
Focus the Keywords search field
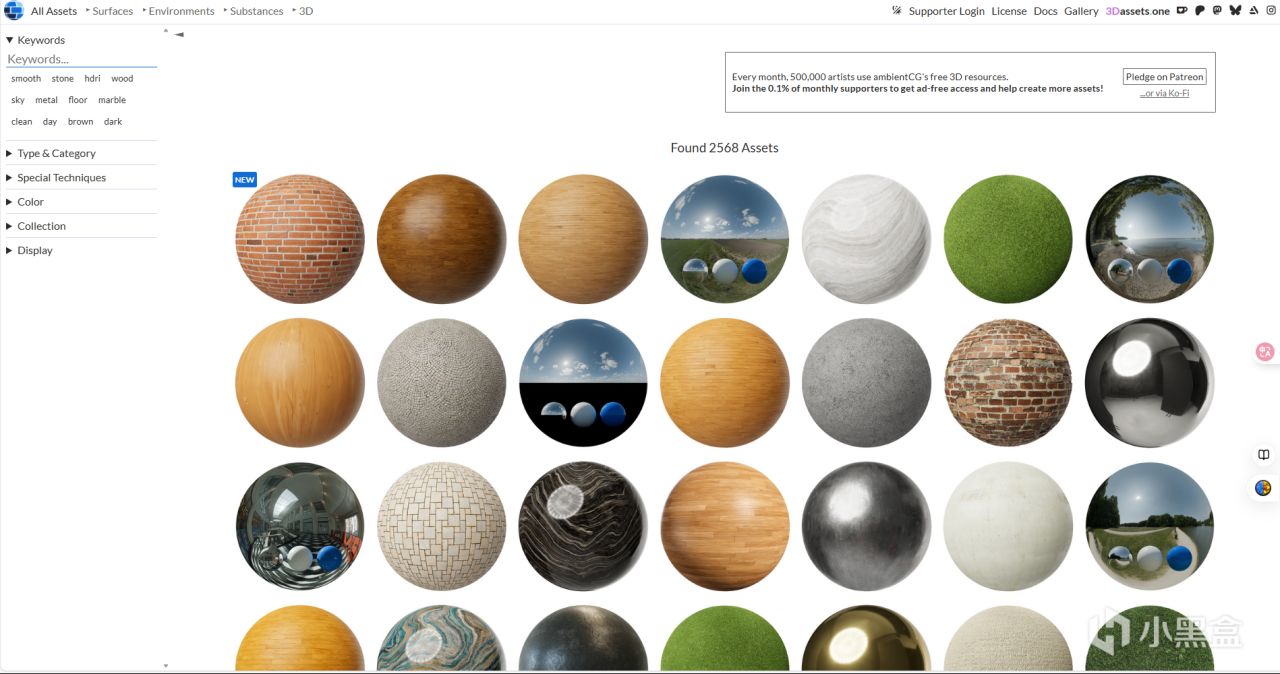[81, 59]
